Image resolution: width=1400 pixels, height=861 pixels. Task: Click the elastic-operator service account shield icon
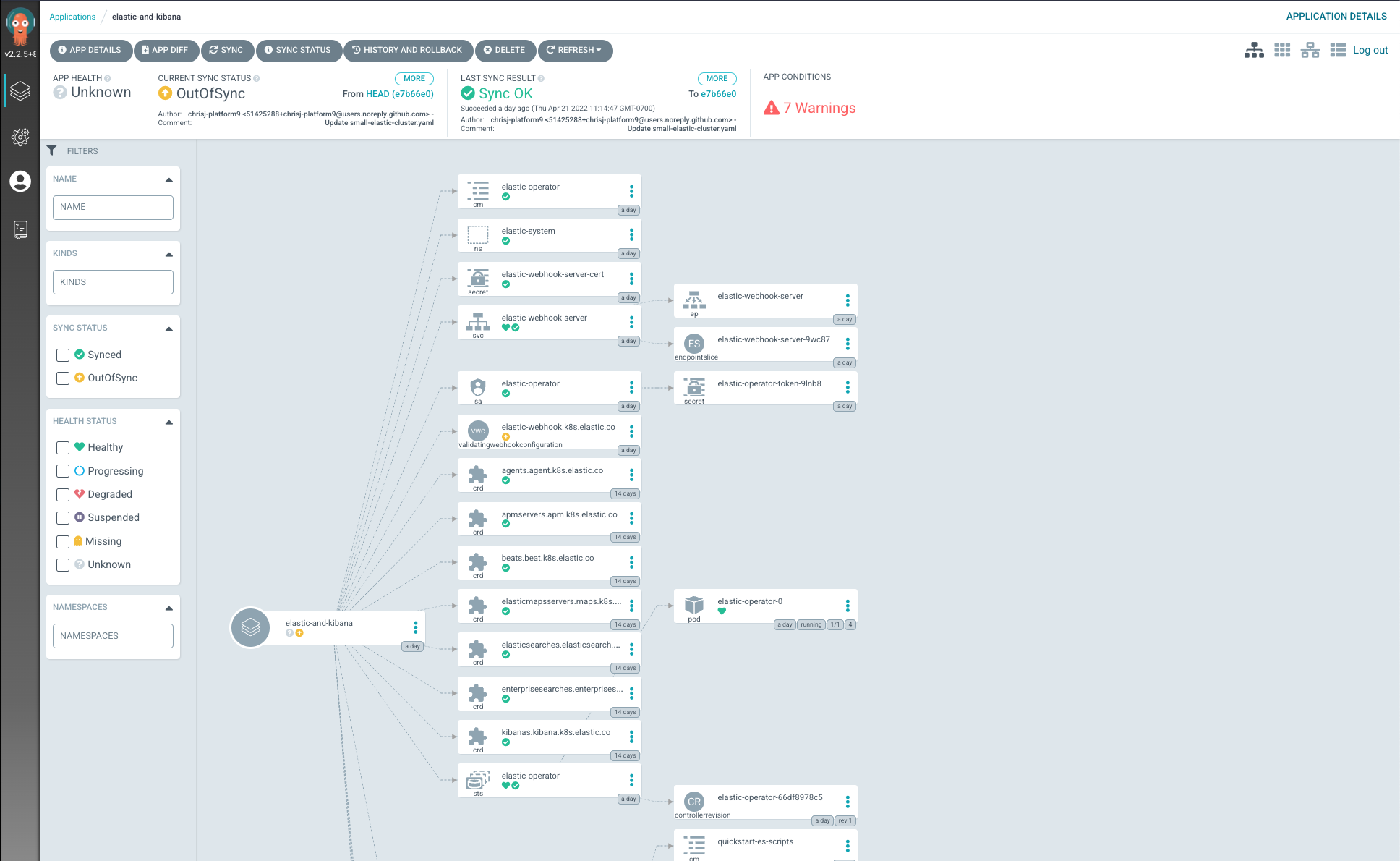478,387
